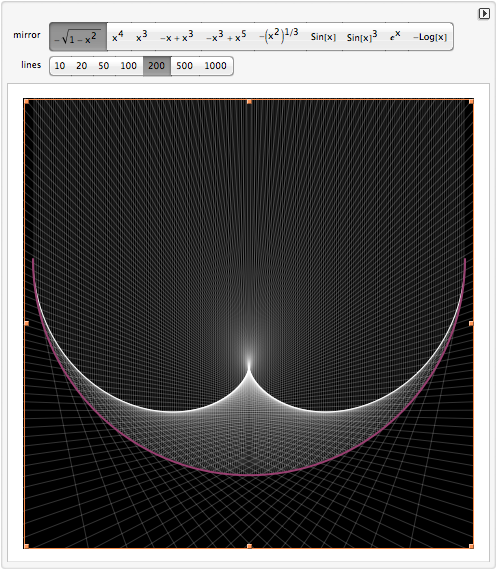Set lines to 20
The image size is (497, 569).
pos(82,66)
